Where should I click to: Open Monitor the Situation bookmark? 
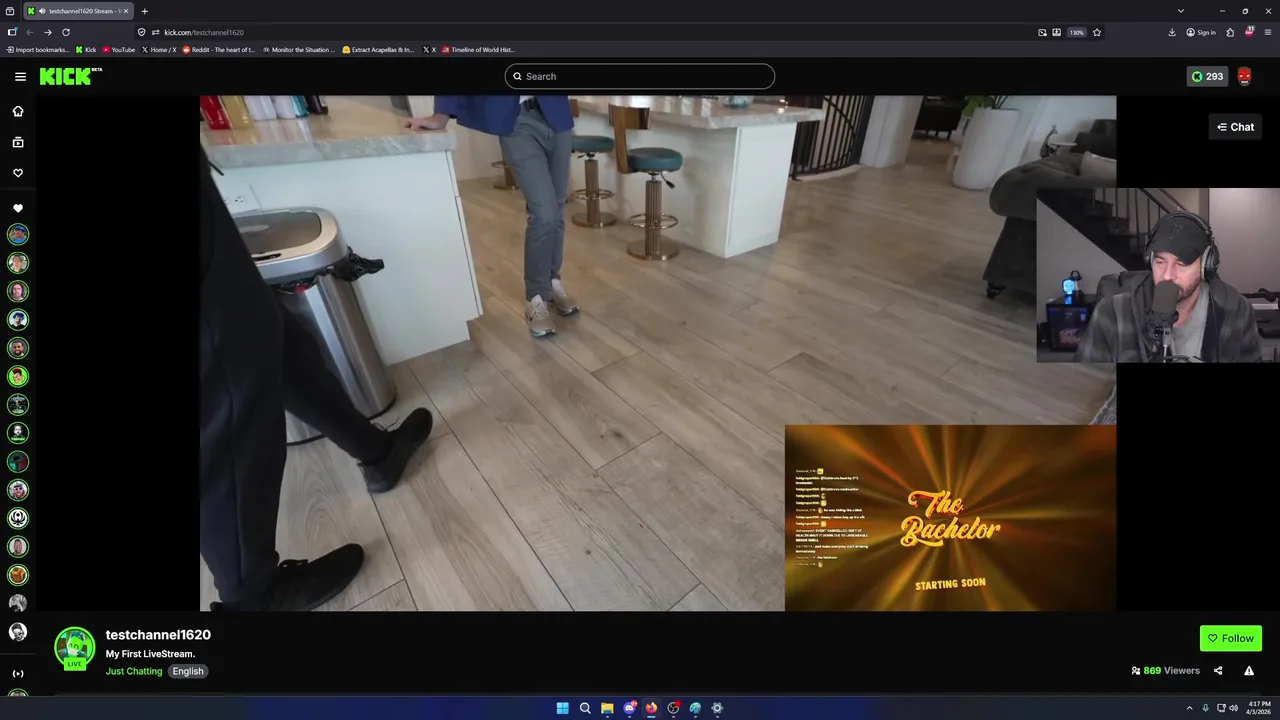(299, 49)
